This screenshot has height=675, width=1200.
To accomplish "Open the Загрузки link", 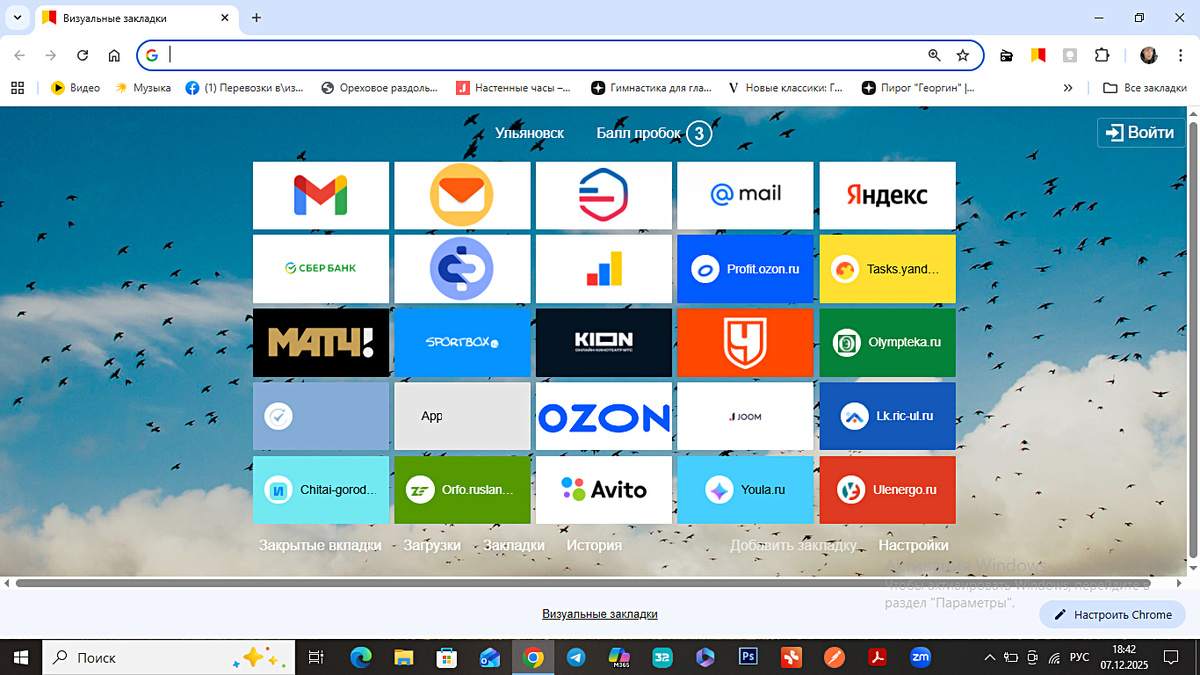I will (432, 545).
